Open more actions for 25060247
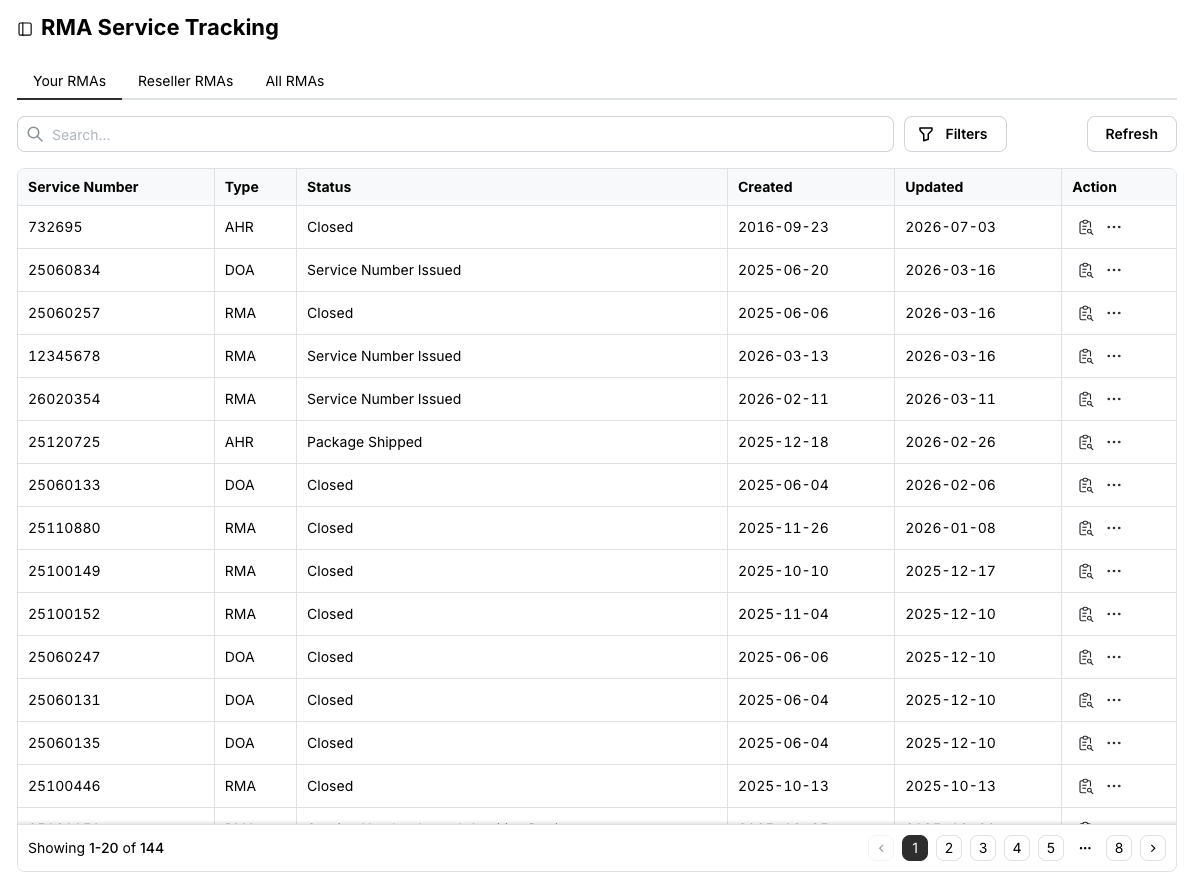This screenshot has width=1194, height=884. [1114, 657]
